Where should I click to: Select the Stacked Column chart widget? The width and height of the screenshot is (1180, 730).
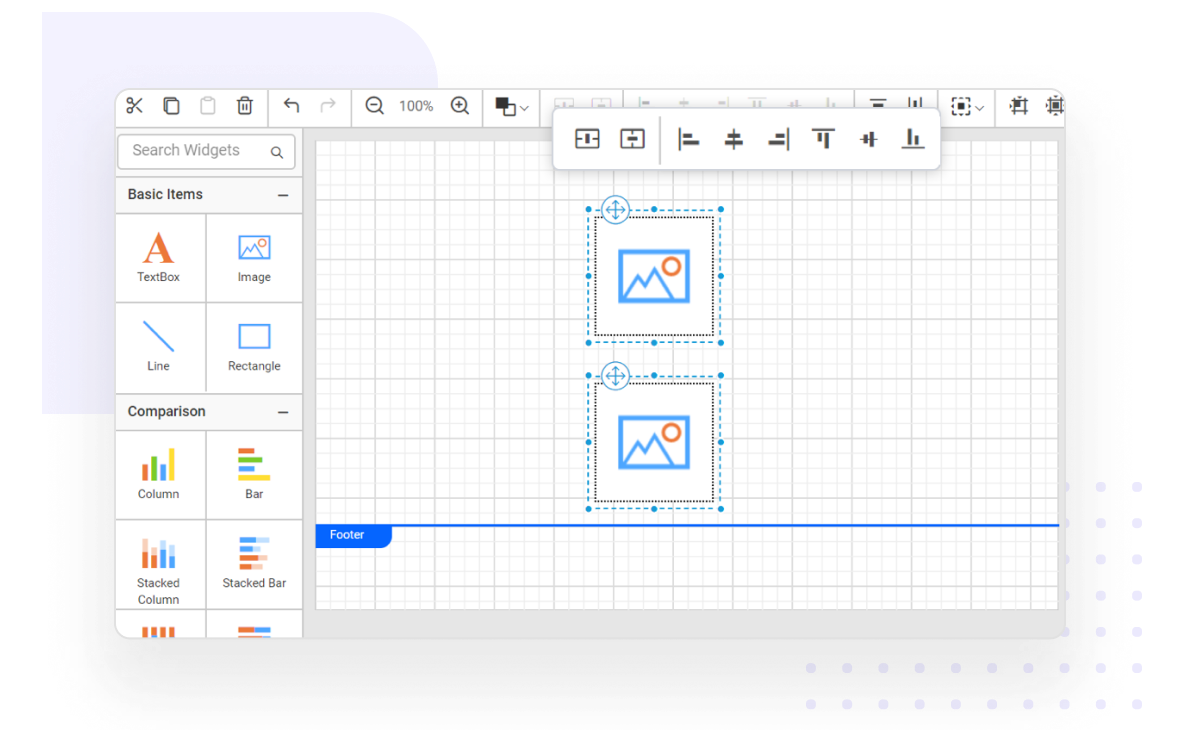point(159,564)
